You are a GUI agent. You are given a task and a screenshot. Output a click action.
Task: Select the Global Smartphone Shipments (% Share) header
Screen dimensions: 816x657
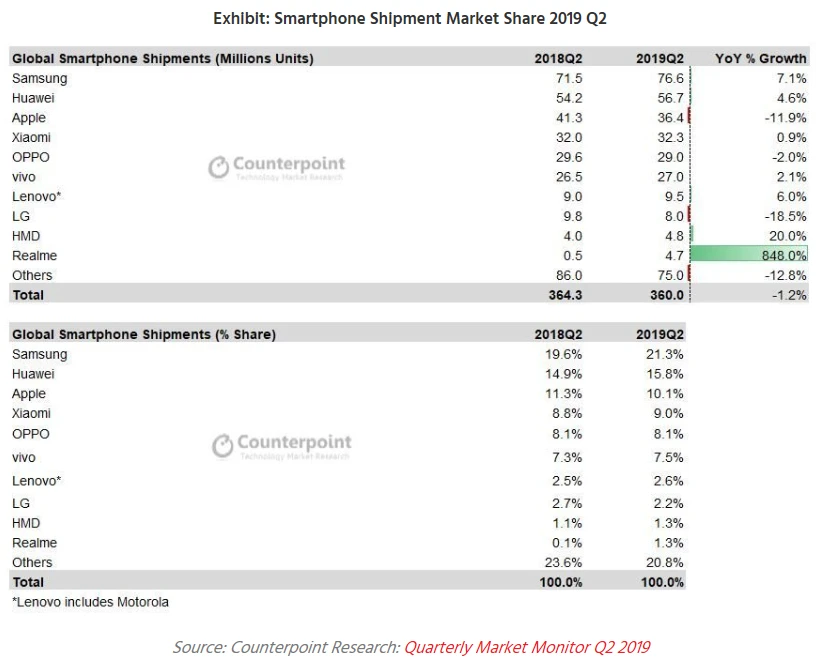tap(144, 334)
